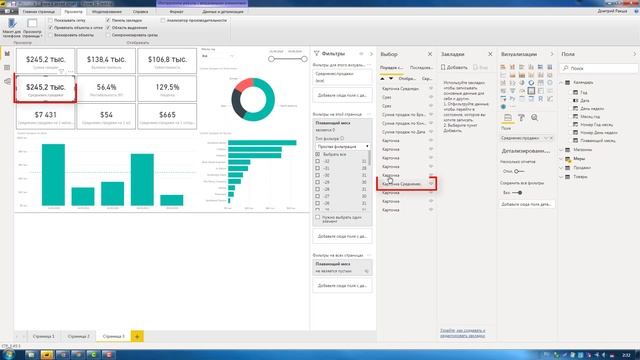The width and height of the screenshot is (640, 360).
Task: Expand the Sales table in Fields
Action: (562, 168)
